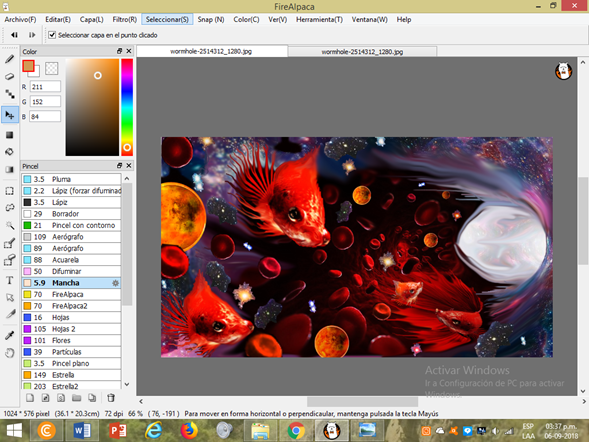Click the G value field showing 152
The height and width of the screenshot is (442, 589).
click(x=45, y=101)
